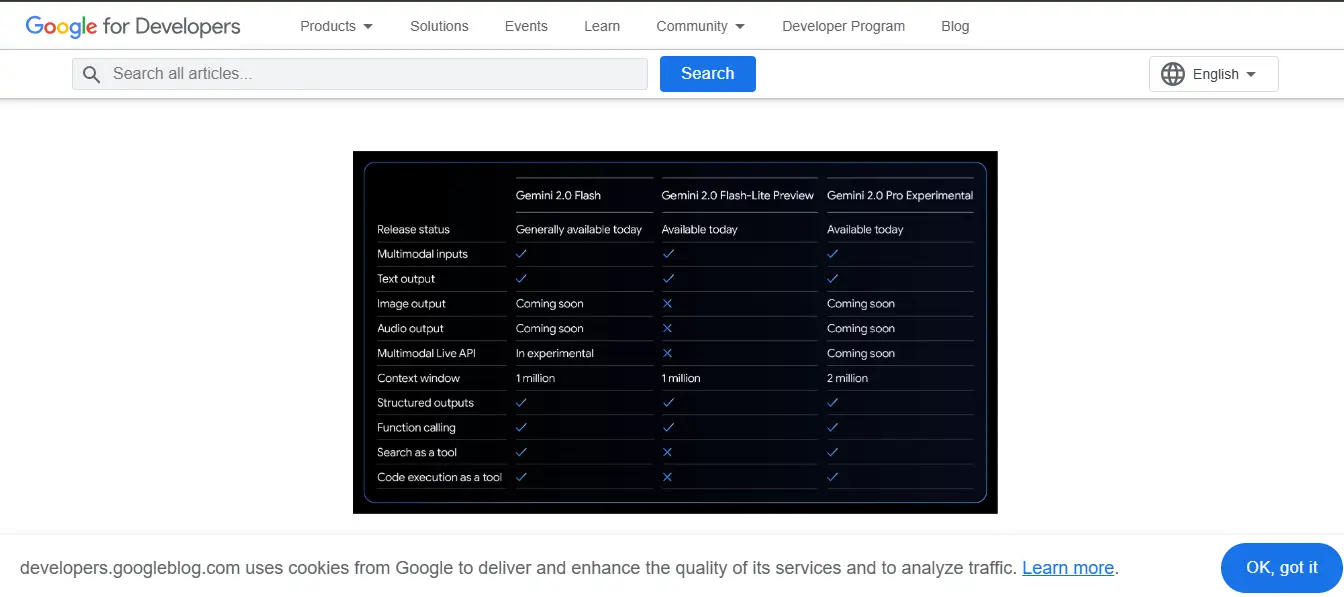The height and width of the screenshot is (597, 1344).
Task: Click the Gemini 2.0 Flash-Lite Preview header
Action: (738, 195)
